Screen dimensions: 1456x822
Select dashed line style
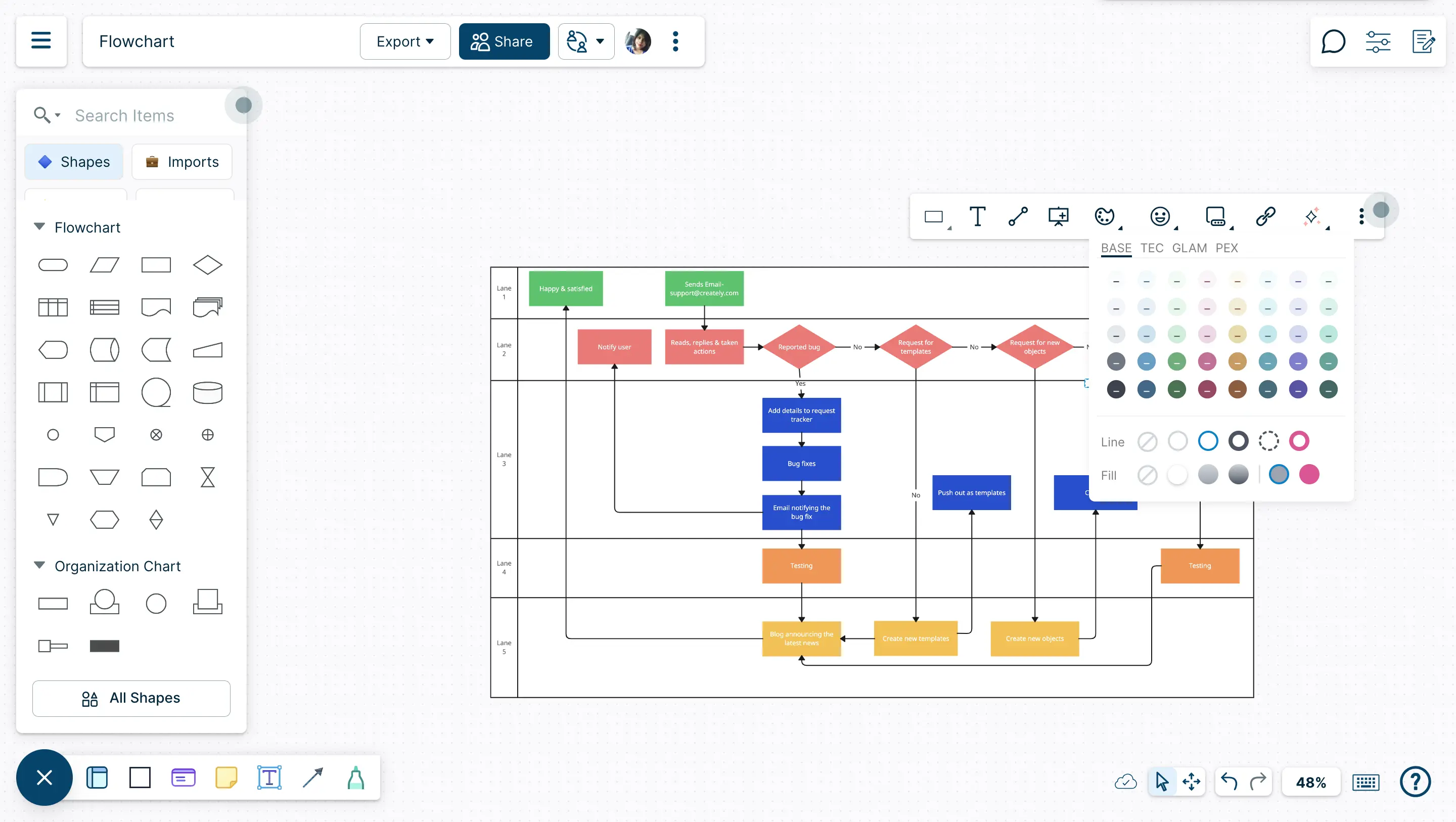pyautogui.click(x=1268, y=441)
